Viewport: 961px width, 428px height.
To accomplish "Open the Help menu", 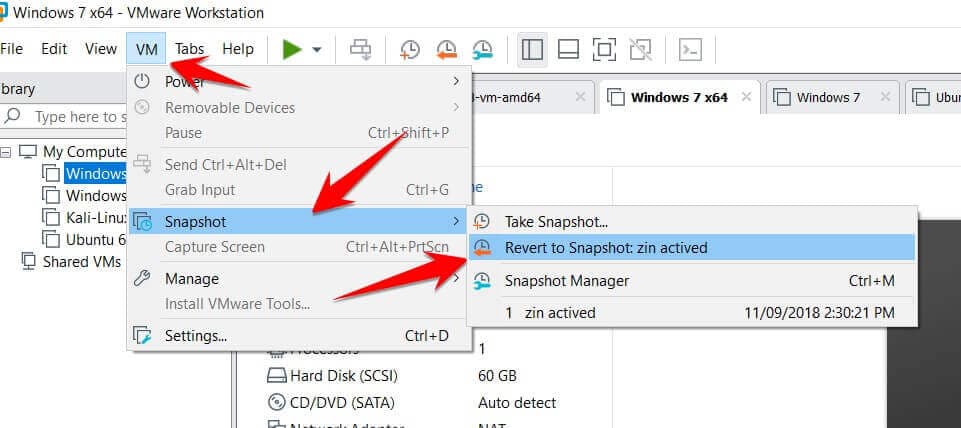I will tap(238, 49).
